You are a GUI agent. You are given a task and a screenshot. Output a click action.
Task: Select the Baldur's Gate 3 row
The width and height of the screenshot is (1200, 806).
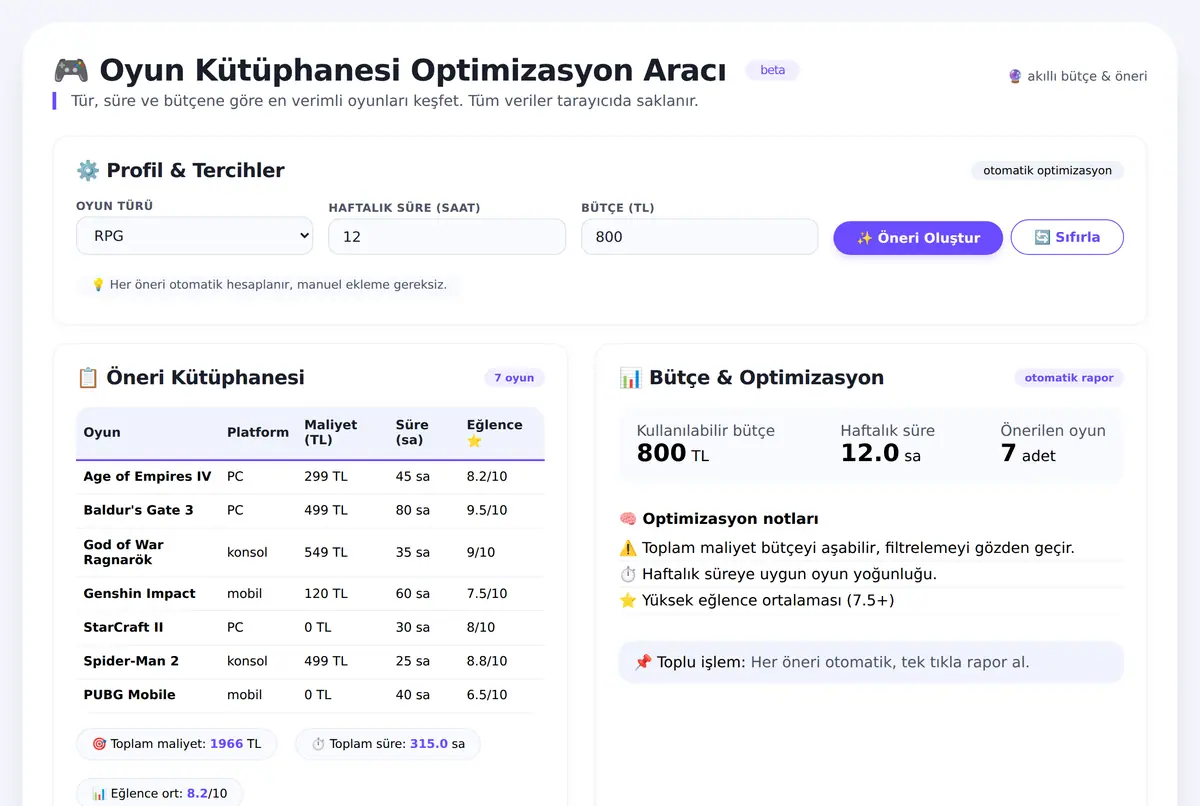coord(310,511)
